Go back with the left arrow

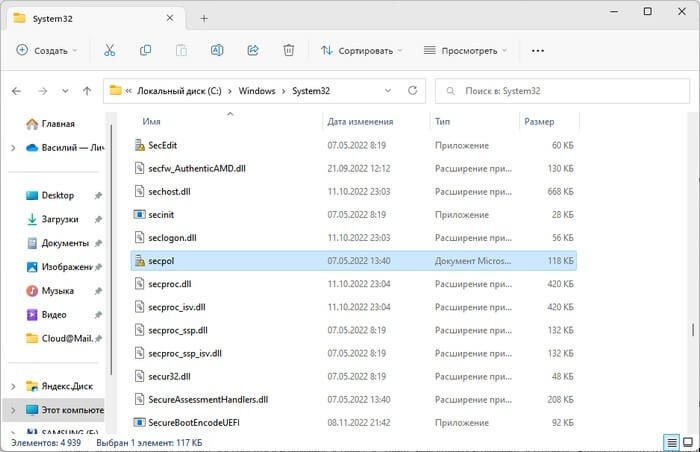pos(17,91)
